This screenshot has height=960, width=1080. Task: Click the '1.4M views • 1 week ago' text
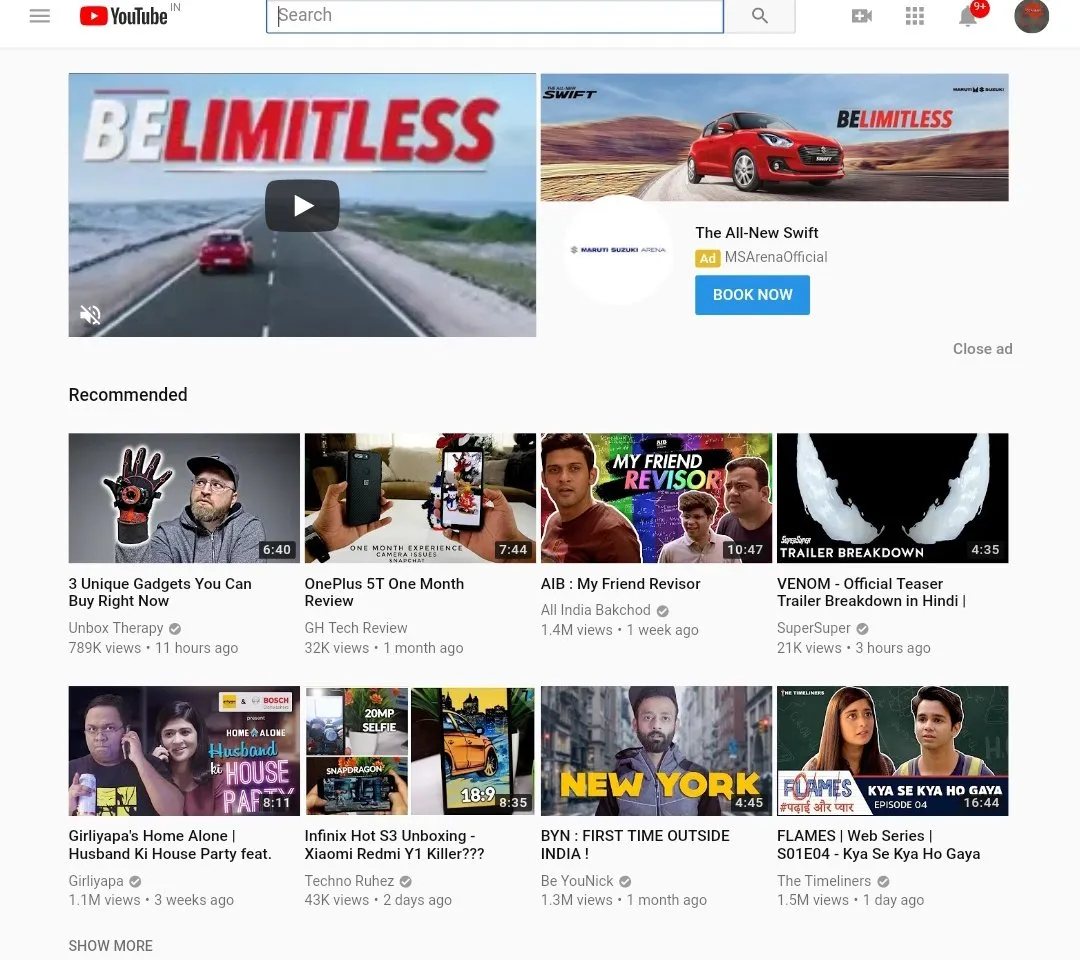(619, 630)
